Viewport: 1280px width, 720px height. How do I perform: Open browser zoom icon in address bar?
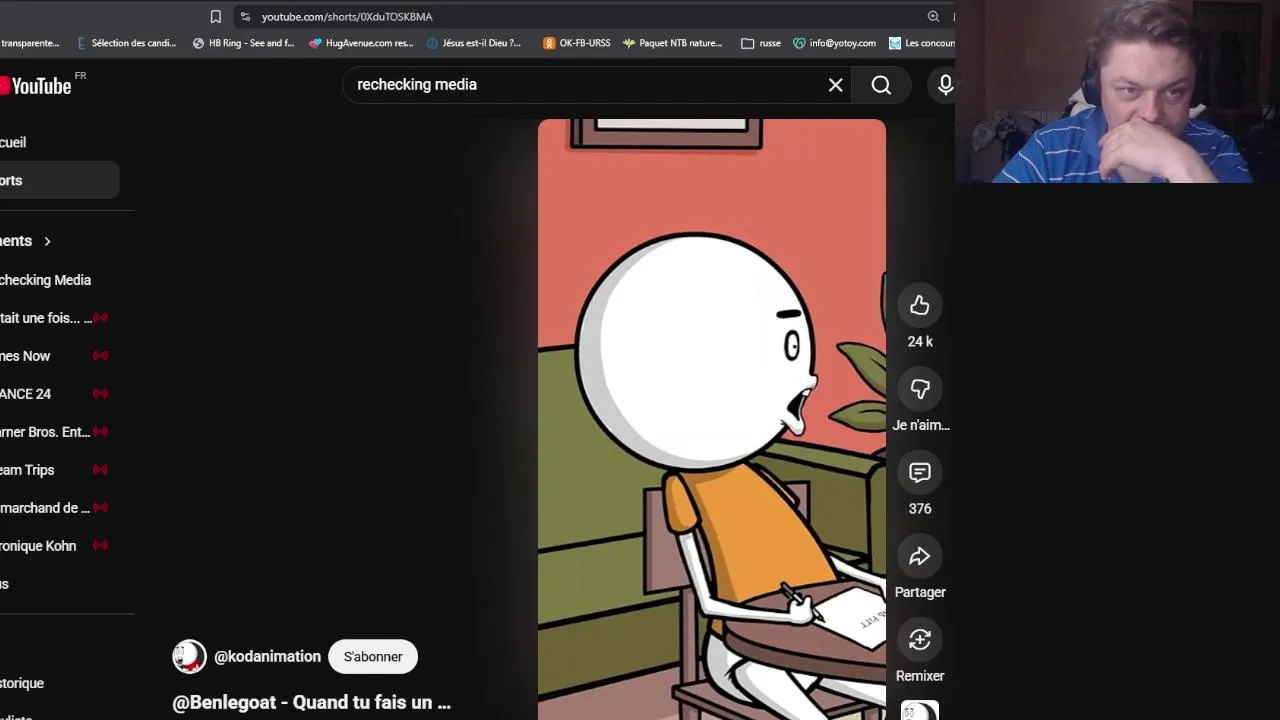(x=933, y=17)
